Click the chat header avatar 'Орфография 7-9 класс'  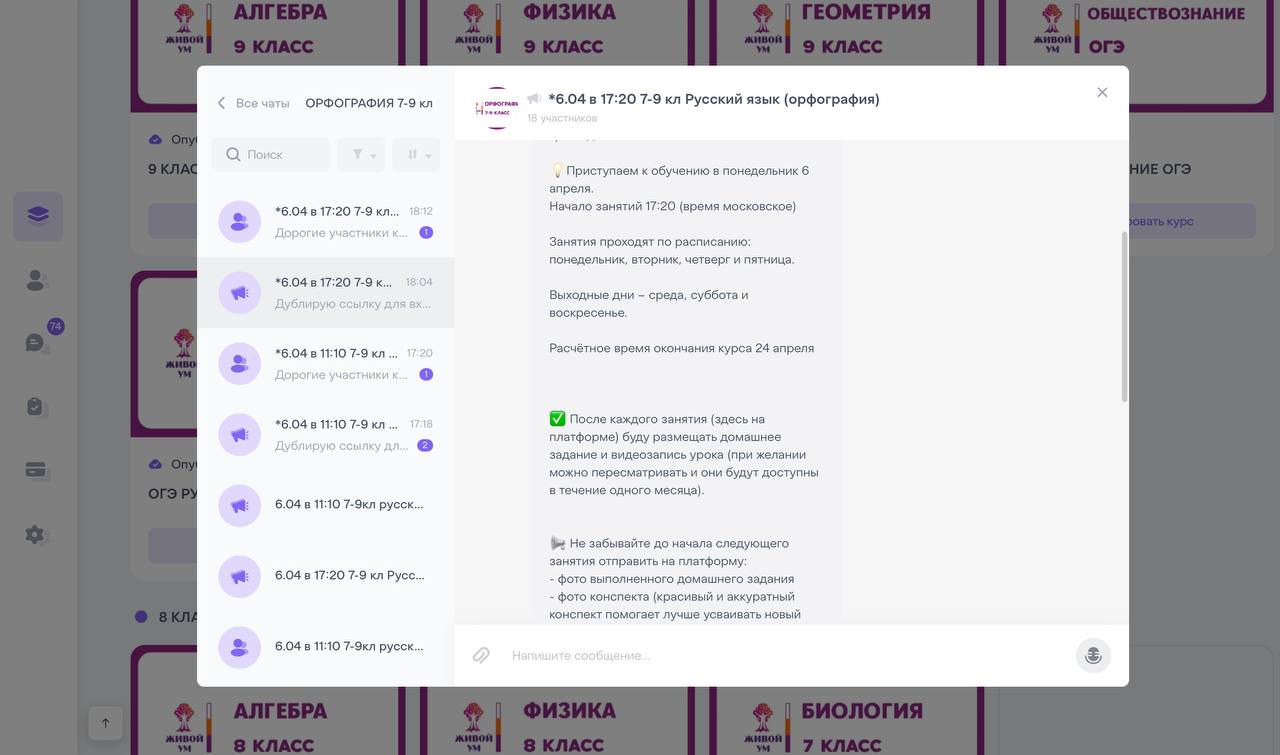(497, 108)
